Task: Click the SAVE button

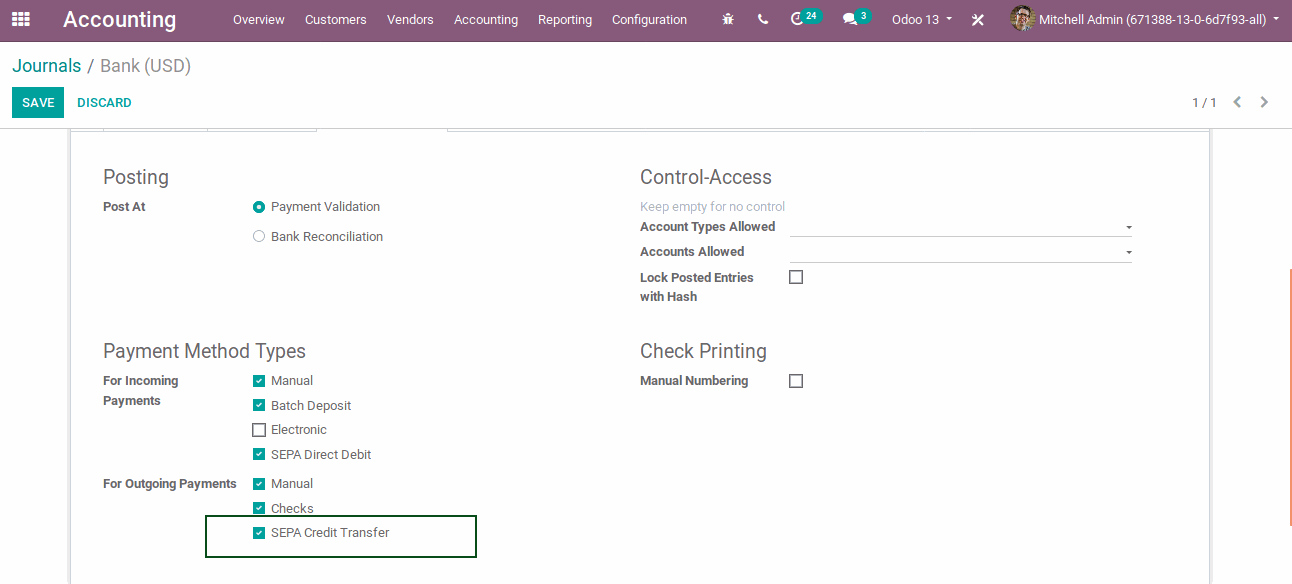Action: (38, 103)
